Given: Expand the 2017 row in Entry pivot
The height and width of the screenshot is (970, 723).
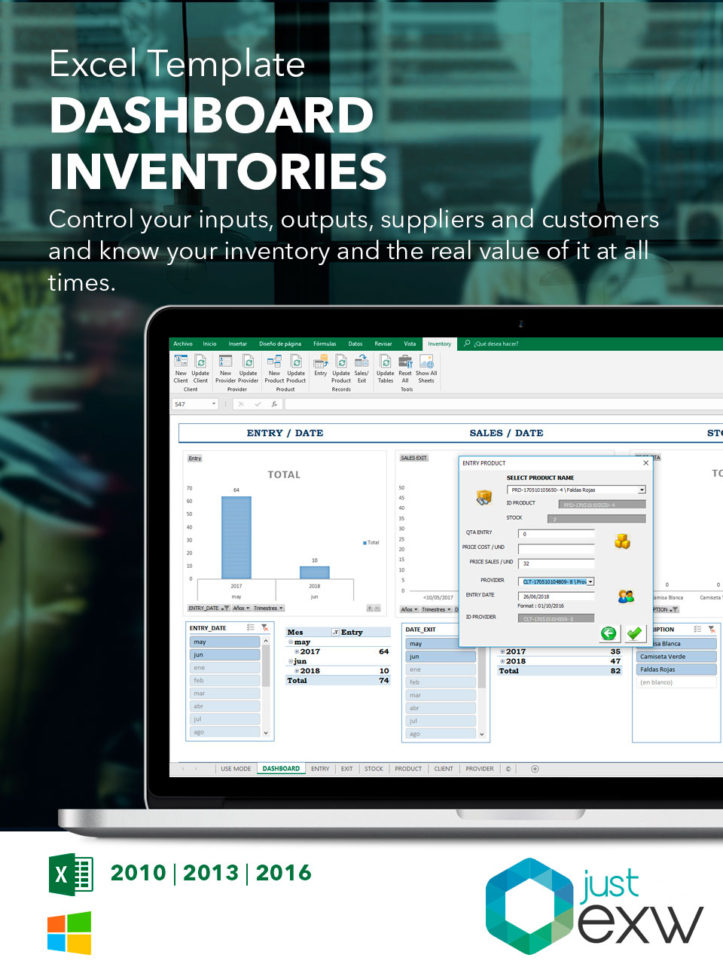Looking at the screenshot, I should tap(296, 652).
